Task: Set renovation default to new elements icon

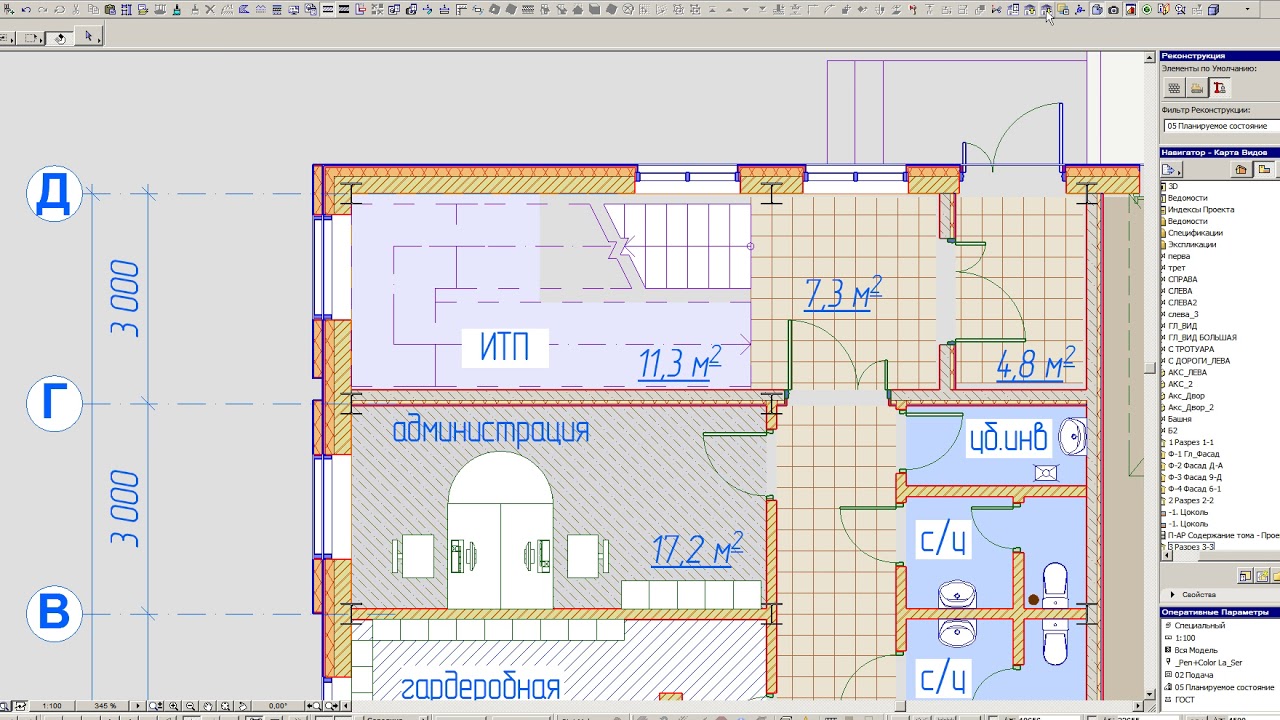Action: (1219, 88)
